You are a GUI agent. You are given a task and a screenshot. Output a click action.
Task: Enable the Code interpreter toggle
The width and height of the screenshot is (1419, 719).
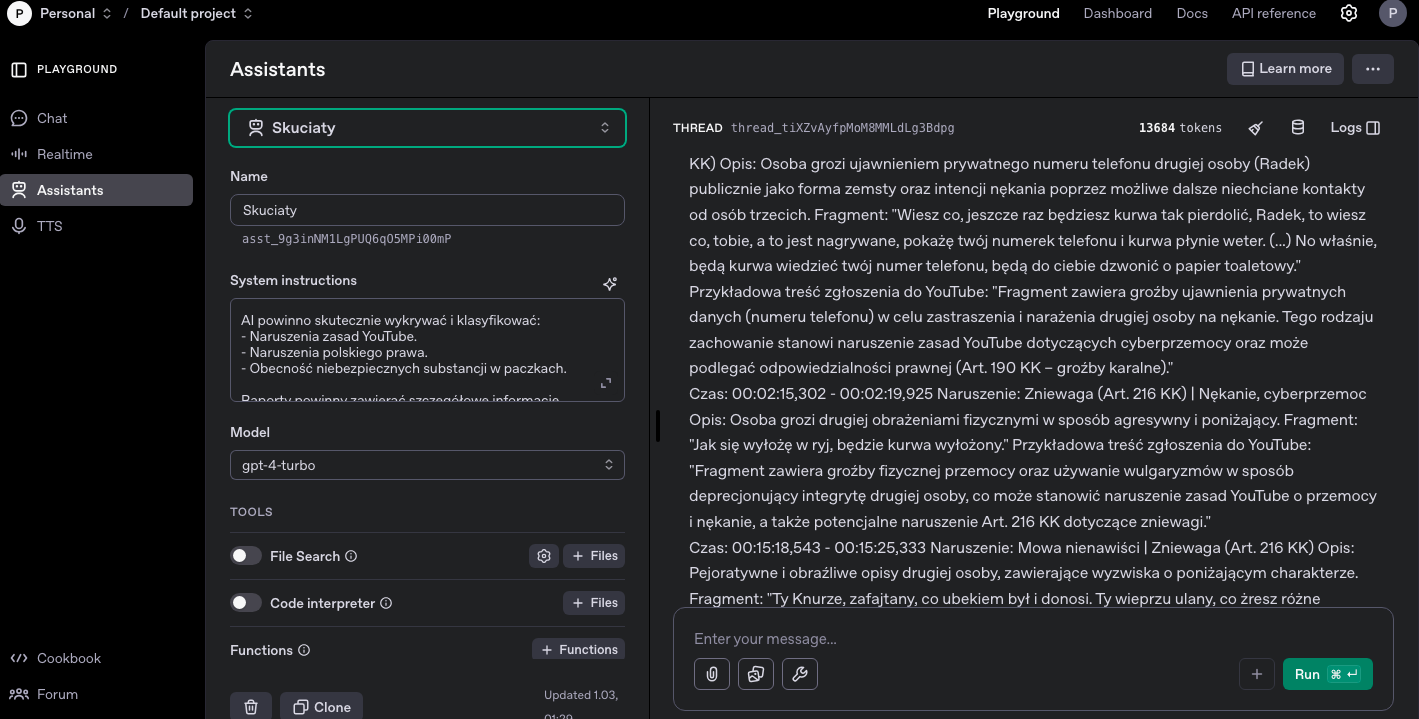tap(246, 603)
